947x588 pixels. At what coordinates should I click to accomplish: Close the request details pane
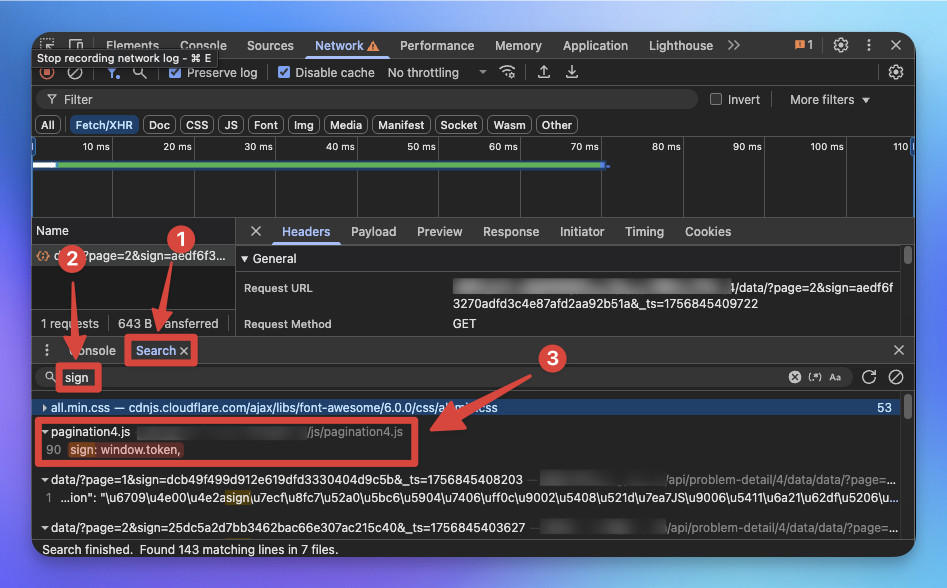pos(256,231)
